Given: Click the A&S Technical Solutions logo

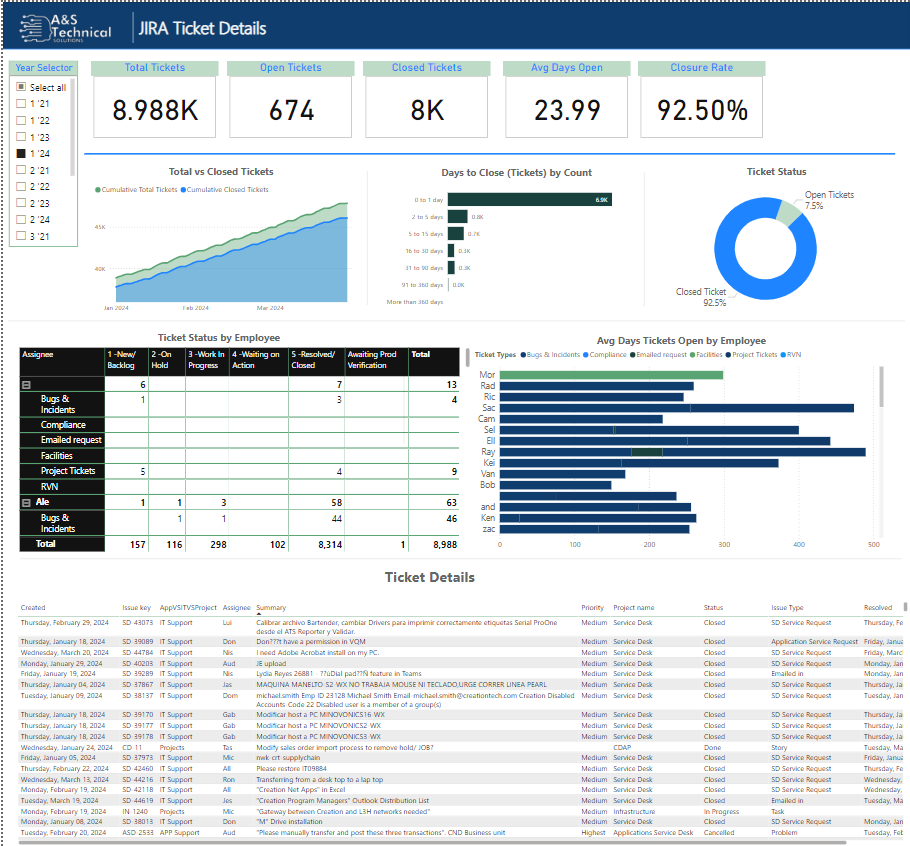Looking at the screenshot, I should [65, 28].
